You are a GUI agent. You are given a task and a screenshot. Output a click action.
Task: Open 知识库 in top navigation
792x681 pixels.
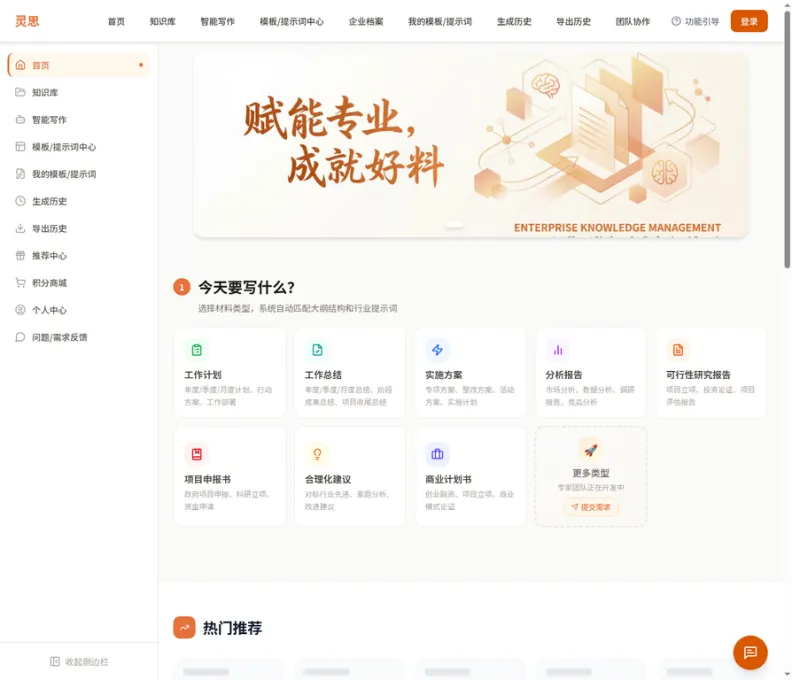pos(162,22)
